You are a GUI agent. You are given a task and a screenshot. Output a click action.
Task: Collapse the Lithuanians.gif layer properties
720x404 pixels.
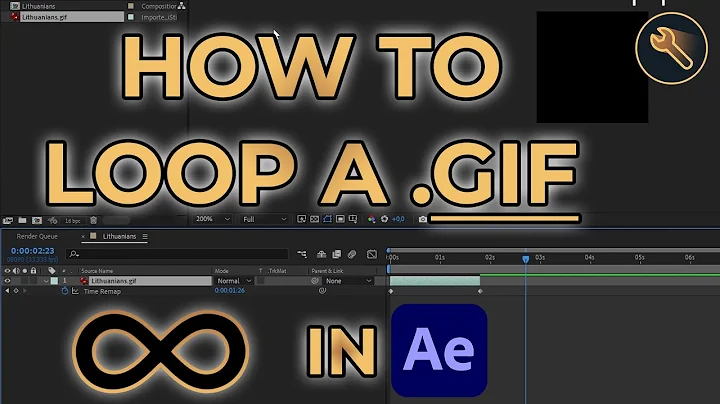pyautogui.click(x=46, y=281)
